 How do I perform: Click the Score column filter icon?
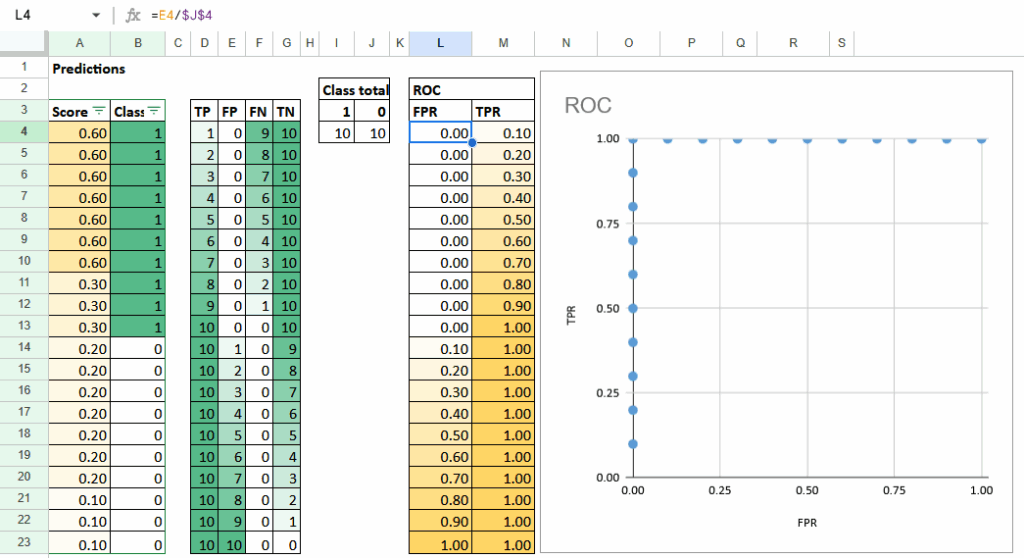[x=98, y=112]
